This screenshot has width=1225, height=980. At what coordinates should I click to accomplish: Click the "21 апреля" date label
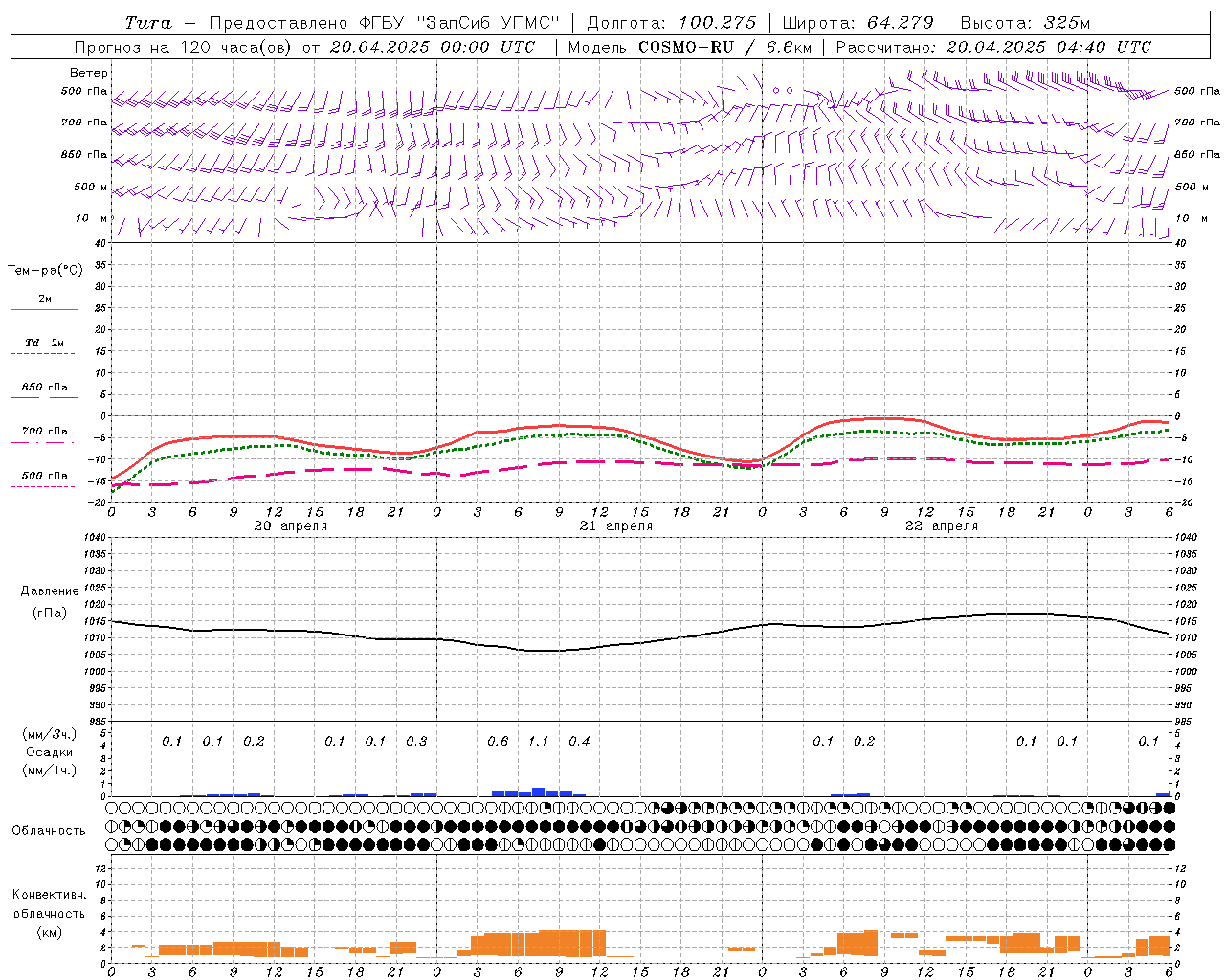point(616,526)
